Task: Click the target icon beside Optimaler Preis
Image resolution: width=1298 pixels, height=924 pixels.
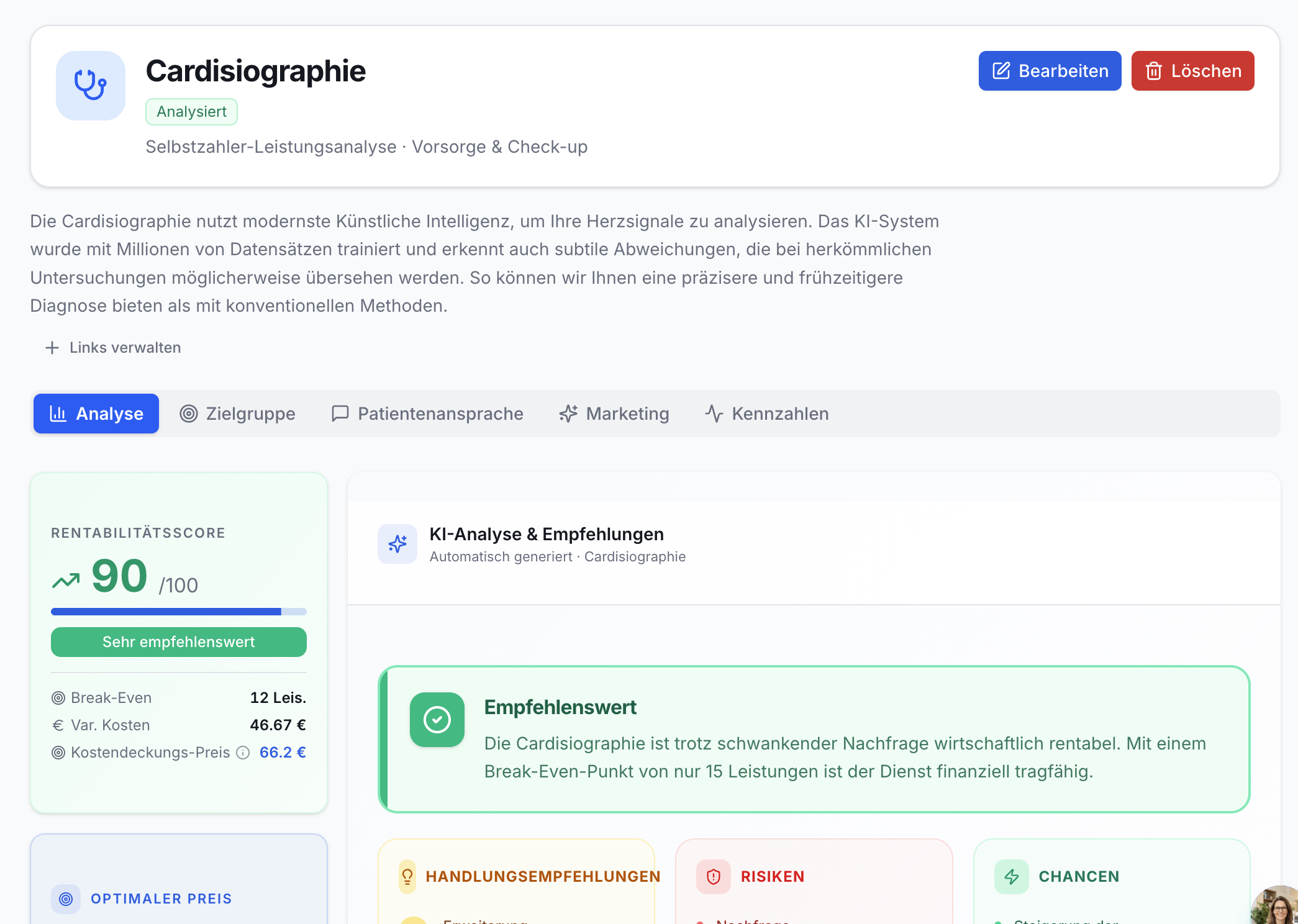Action: click(x=66, y=899)
